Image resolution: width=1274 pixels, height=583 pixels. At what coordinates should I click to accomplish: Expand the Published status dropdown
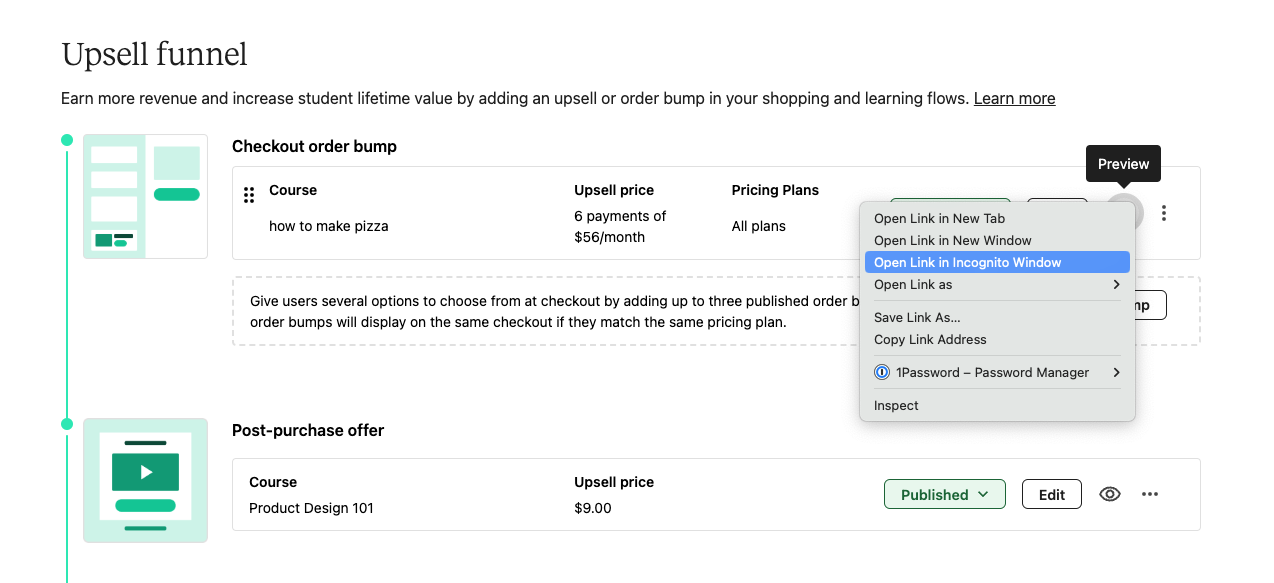(x=944, y=494)
